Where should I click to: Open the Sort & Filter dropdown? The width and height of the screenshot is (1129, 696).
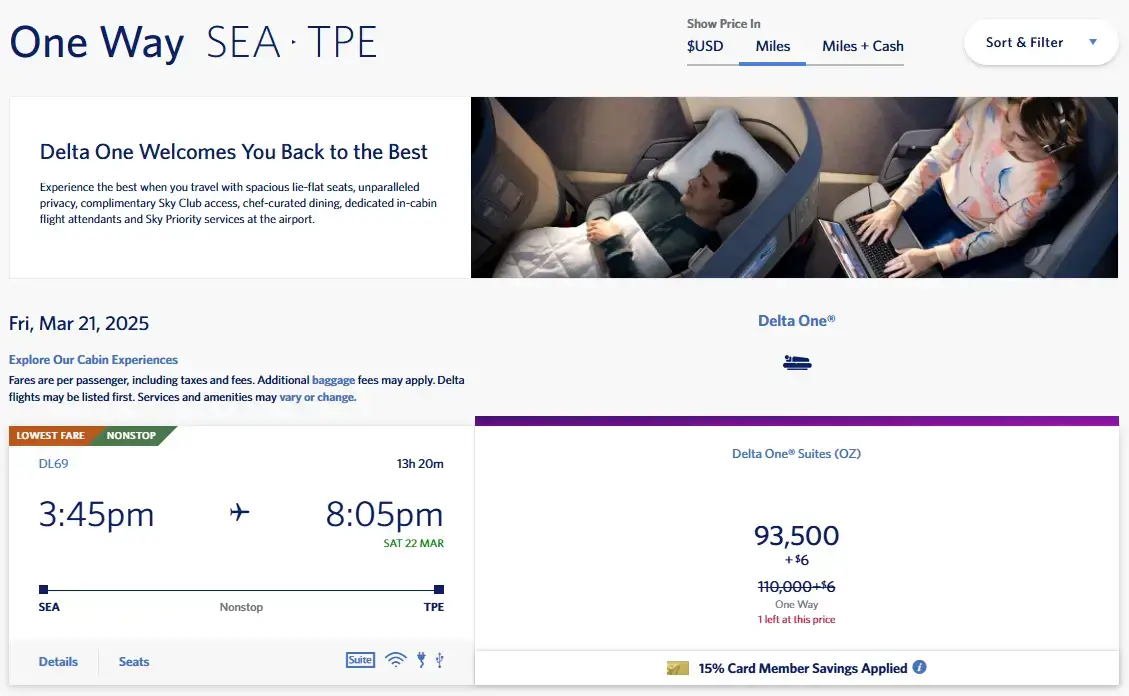coord(1041,42)
